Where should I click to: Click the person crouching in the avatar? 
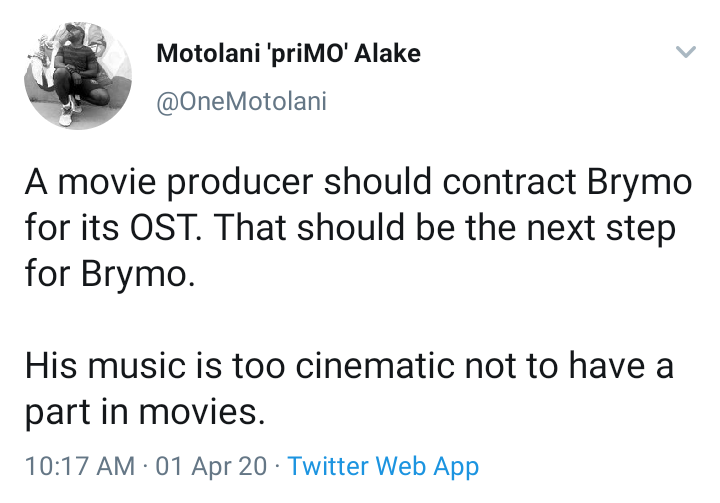click(x=79, y=76)
